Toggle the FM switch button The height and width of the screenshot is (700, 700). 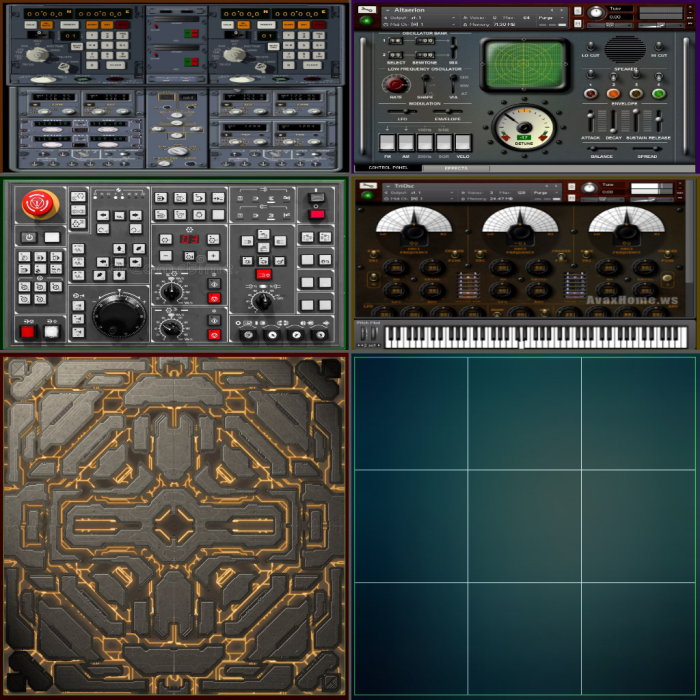(x=388, y=142)
